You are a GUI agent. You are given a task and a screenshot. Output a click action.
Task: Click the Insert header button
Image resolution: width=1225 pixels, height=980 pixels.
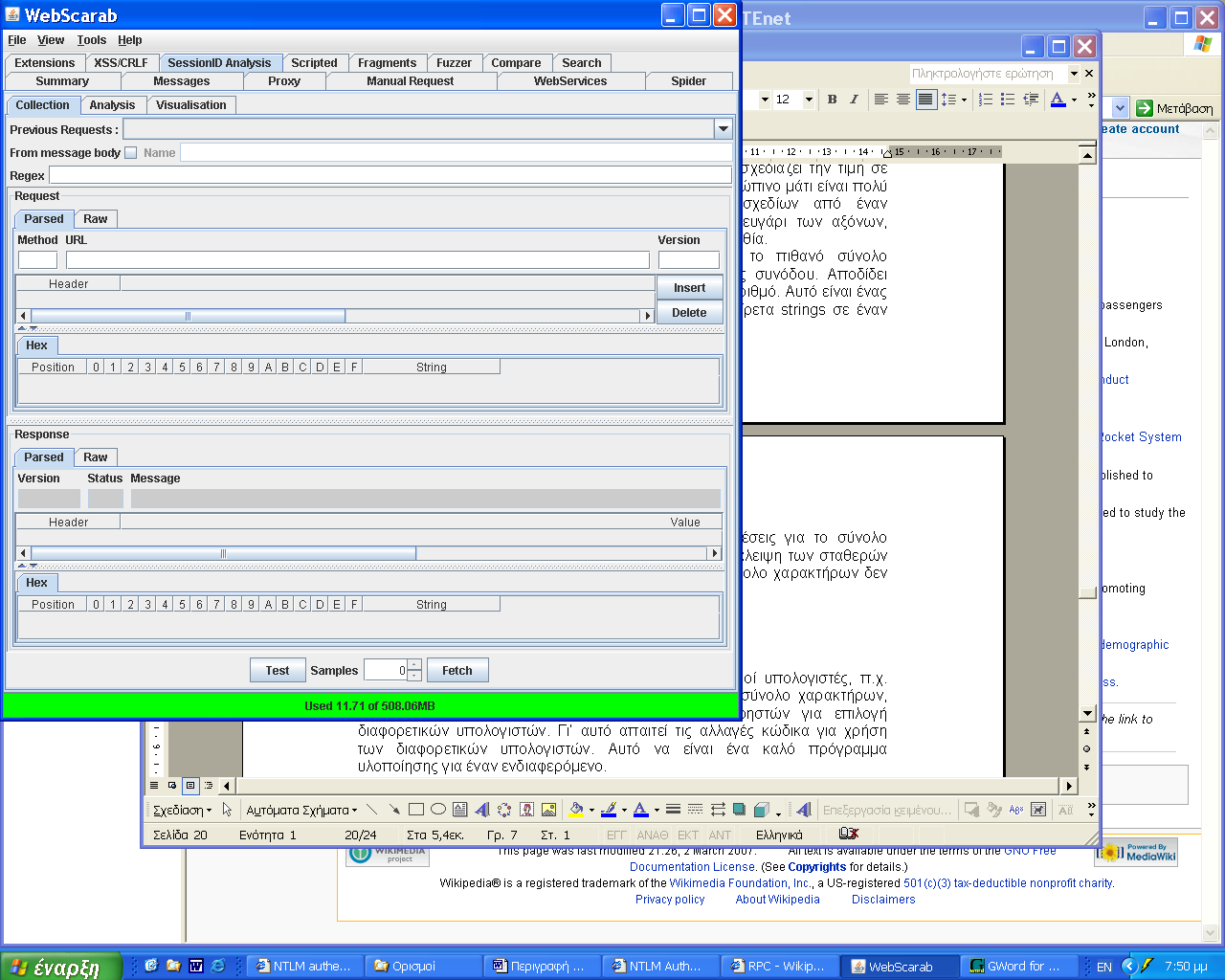(689, 287)
